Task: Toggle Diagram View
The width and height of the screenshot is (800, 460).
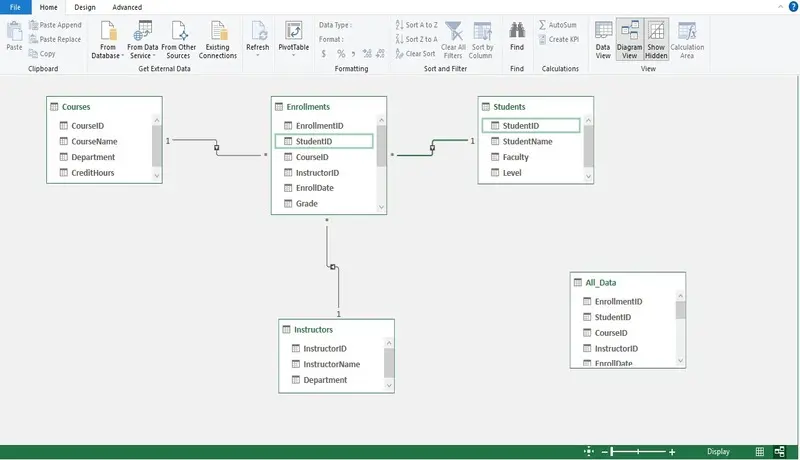Action: pyautogui.click(x=630, y=40)
